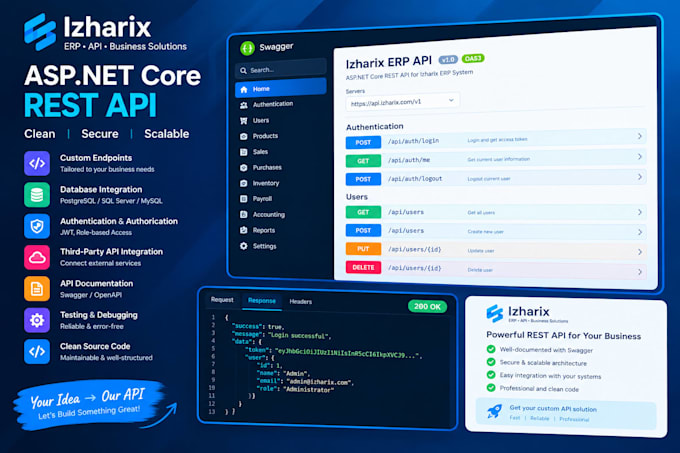Click the Izharix logo in the promo card

point(494,313)
